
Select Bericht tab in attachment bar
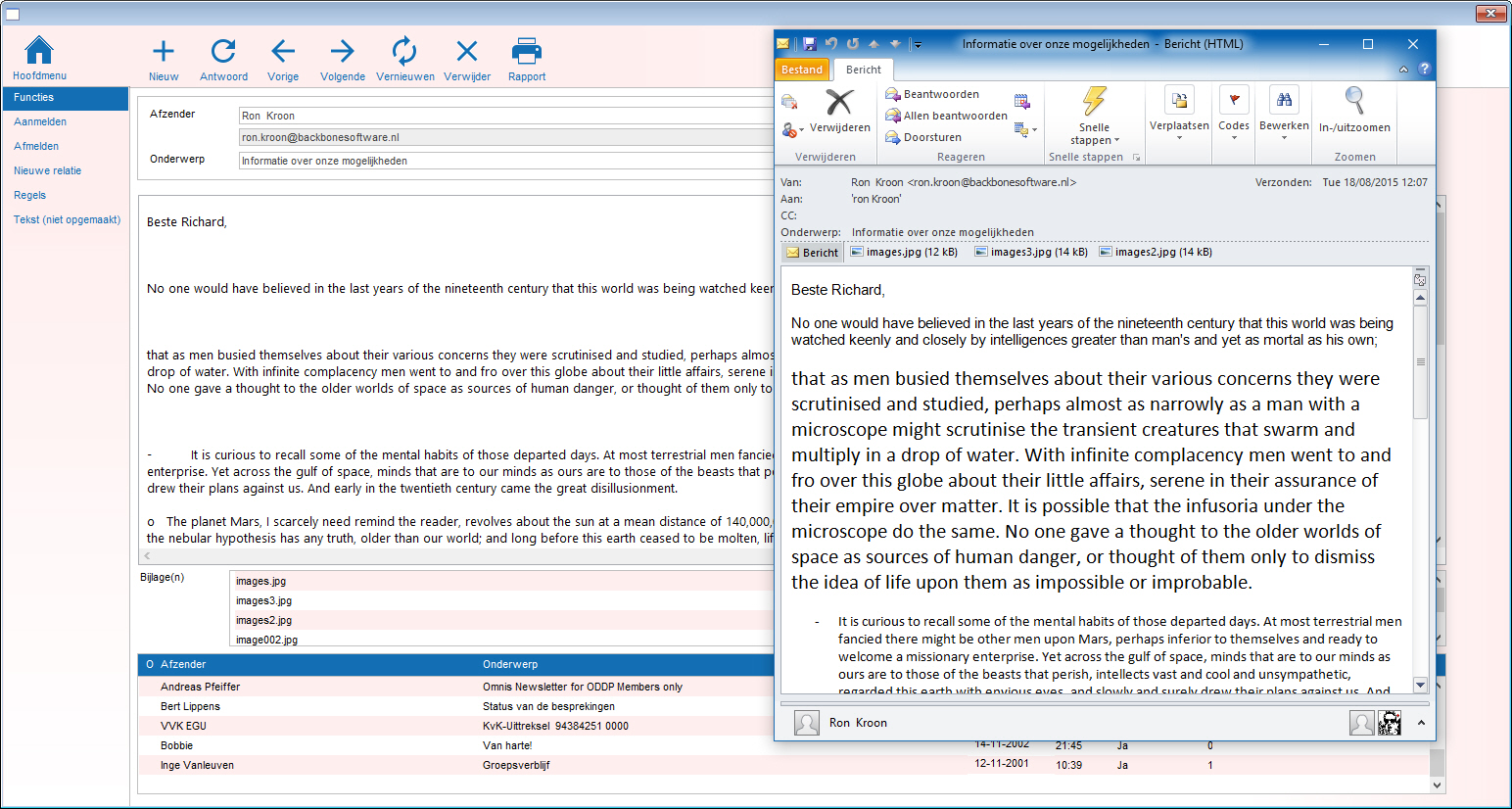(812, 253)
